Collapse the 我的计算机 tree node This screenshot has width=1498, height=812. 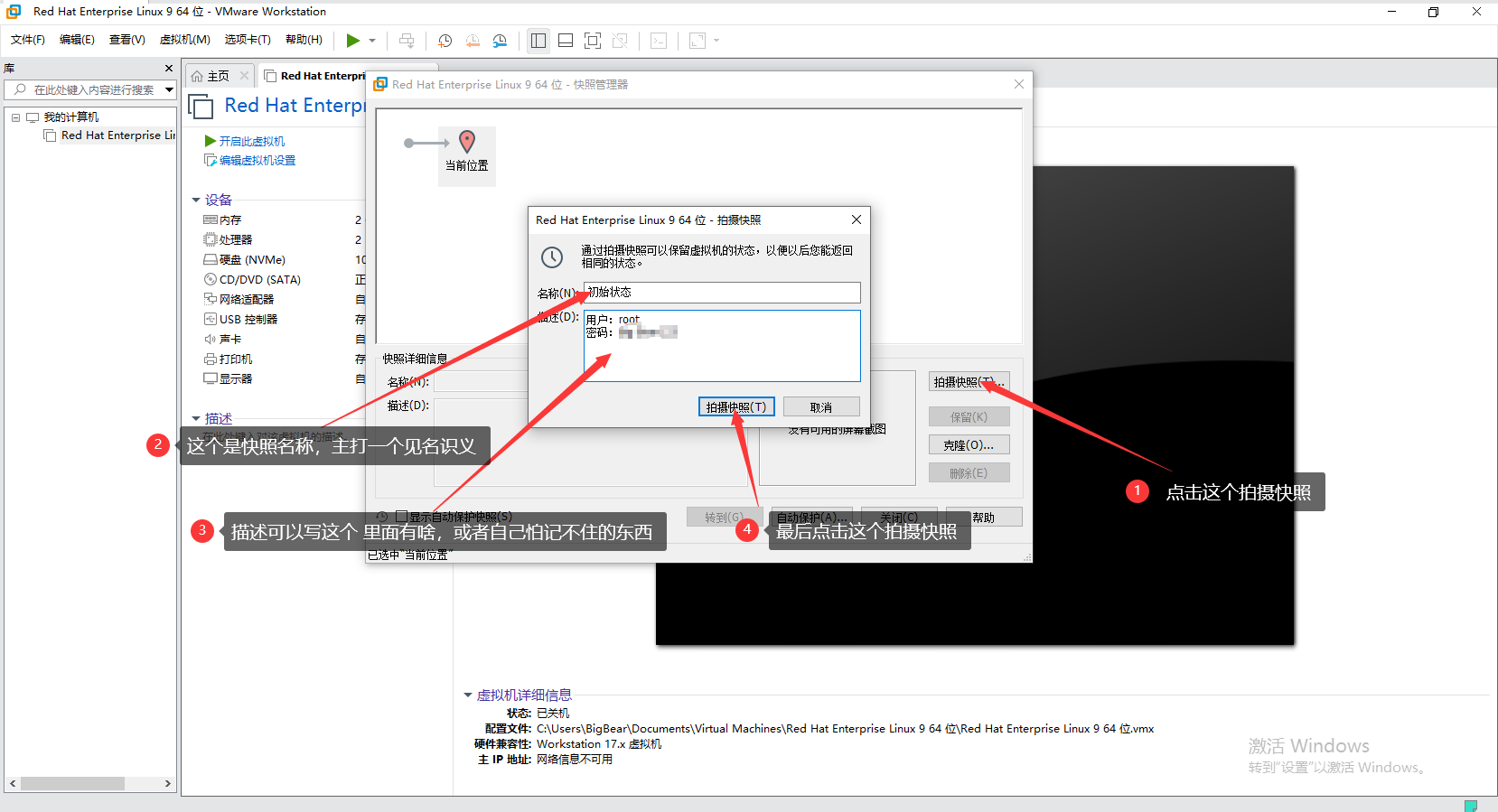coord(15,117)
